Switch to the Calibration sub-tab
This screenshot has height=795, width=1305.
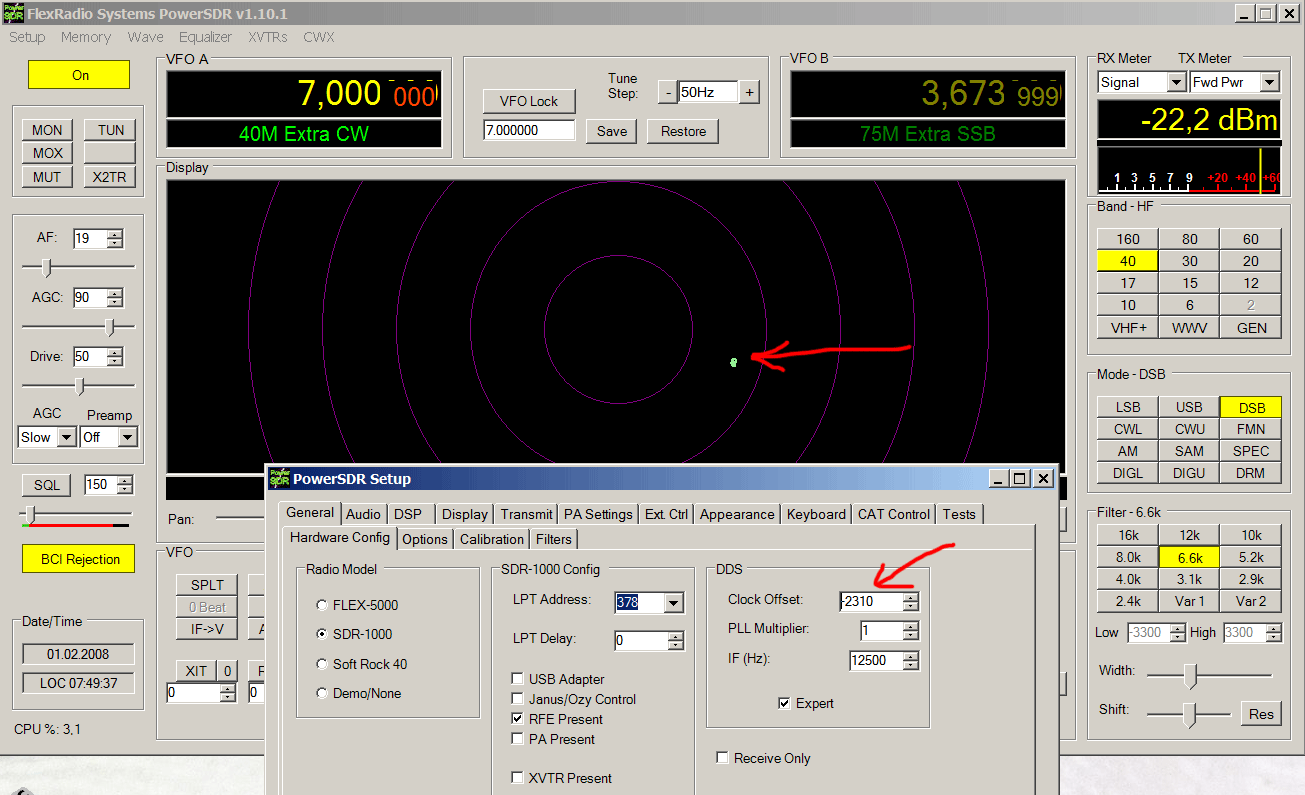[491, 539]
